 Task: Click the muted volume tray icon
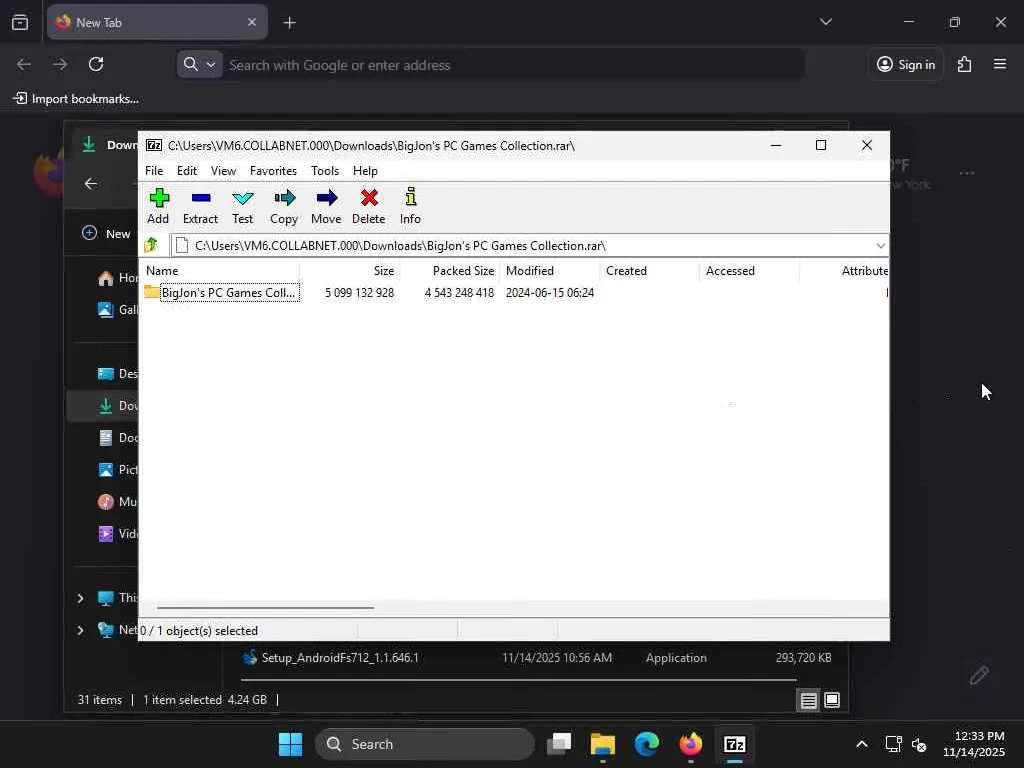pyautogui.click(x=919, y=744)
